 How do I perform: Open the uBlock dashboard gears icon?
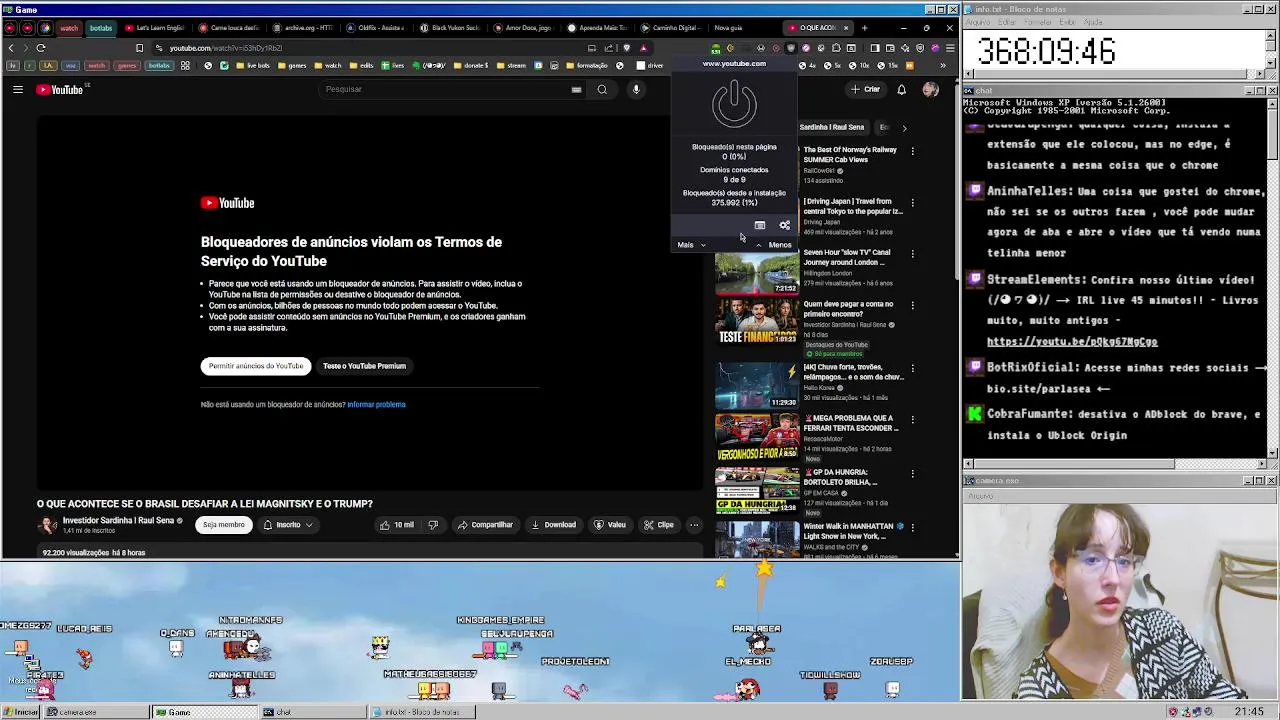click(784, 226)
